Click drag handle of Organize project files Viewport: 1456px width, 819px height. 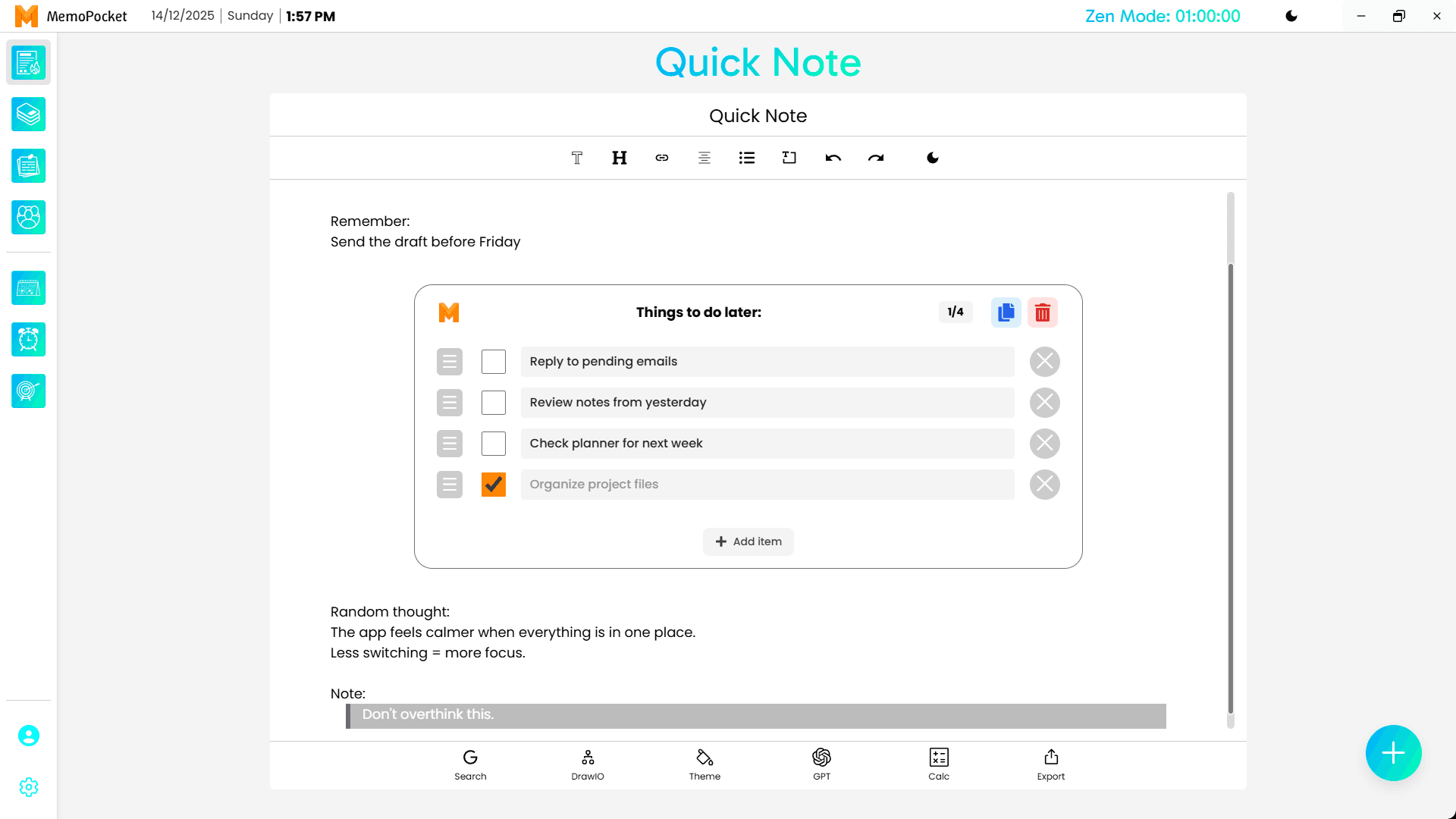point(450,485)
